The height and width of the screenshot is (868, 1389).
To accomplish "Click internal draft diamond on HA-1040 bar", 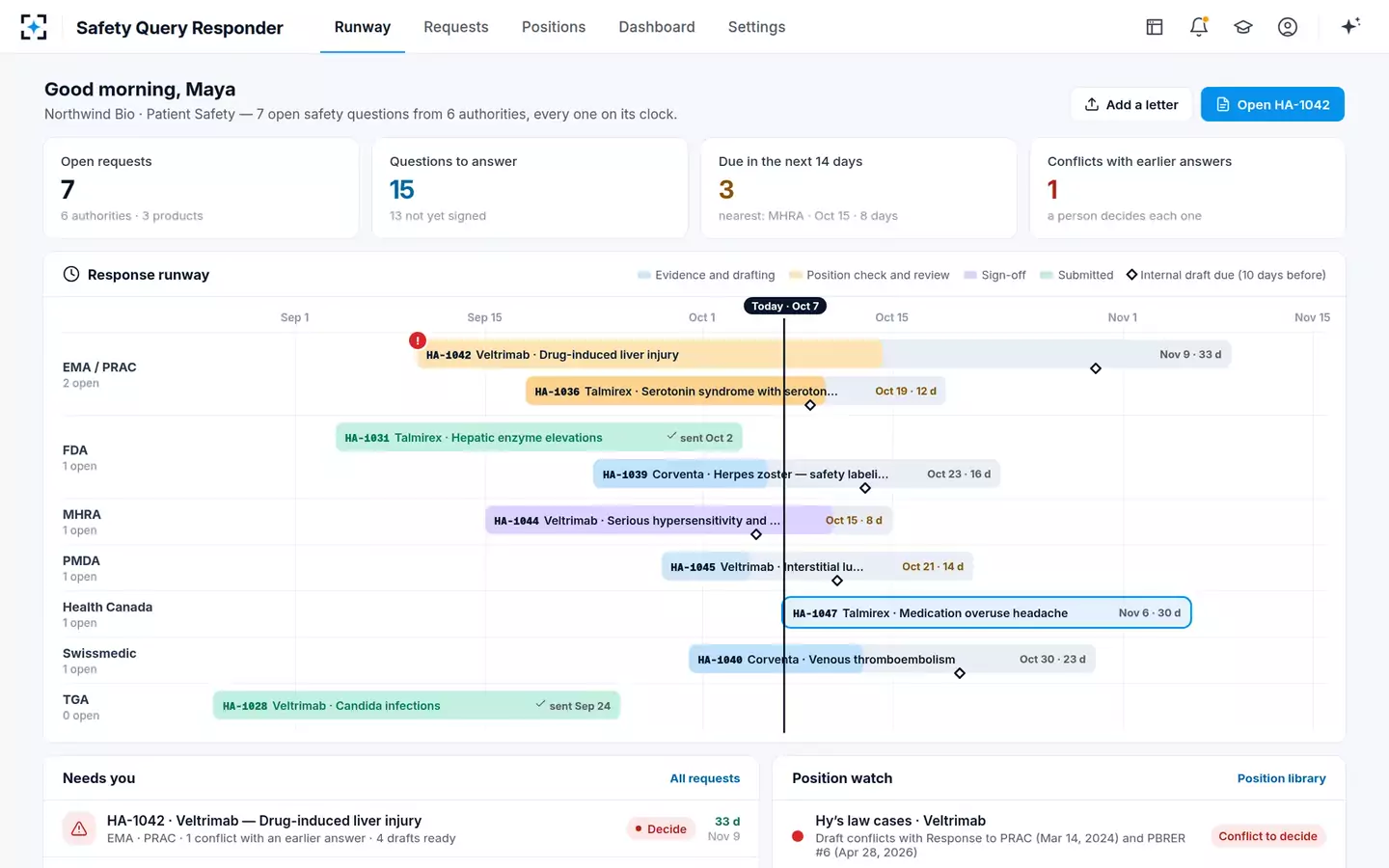I will 960,673.
